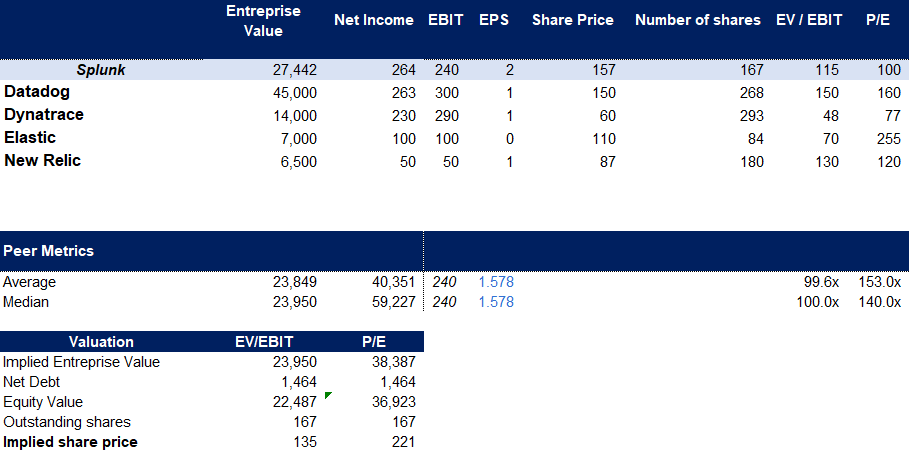Viewport: 910px width, 451px height.
Task: Click Elastic P/E value 255
Action: (x=889, y=139)
